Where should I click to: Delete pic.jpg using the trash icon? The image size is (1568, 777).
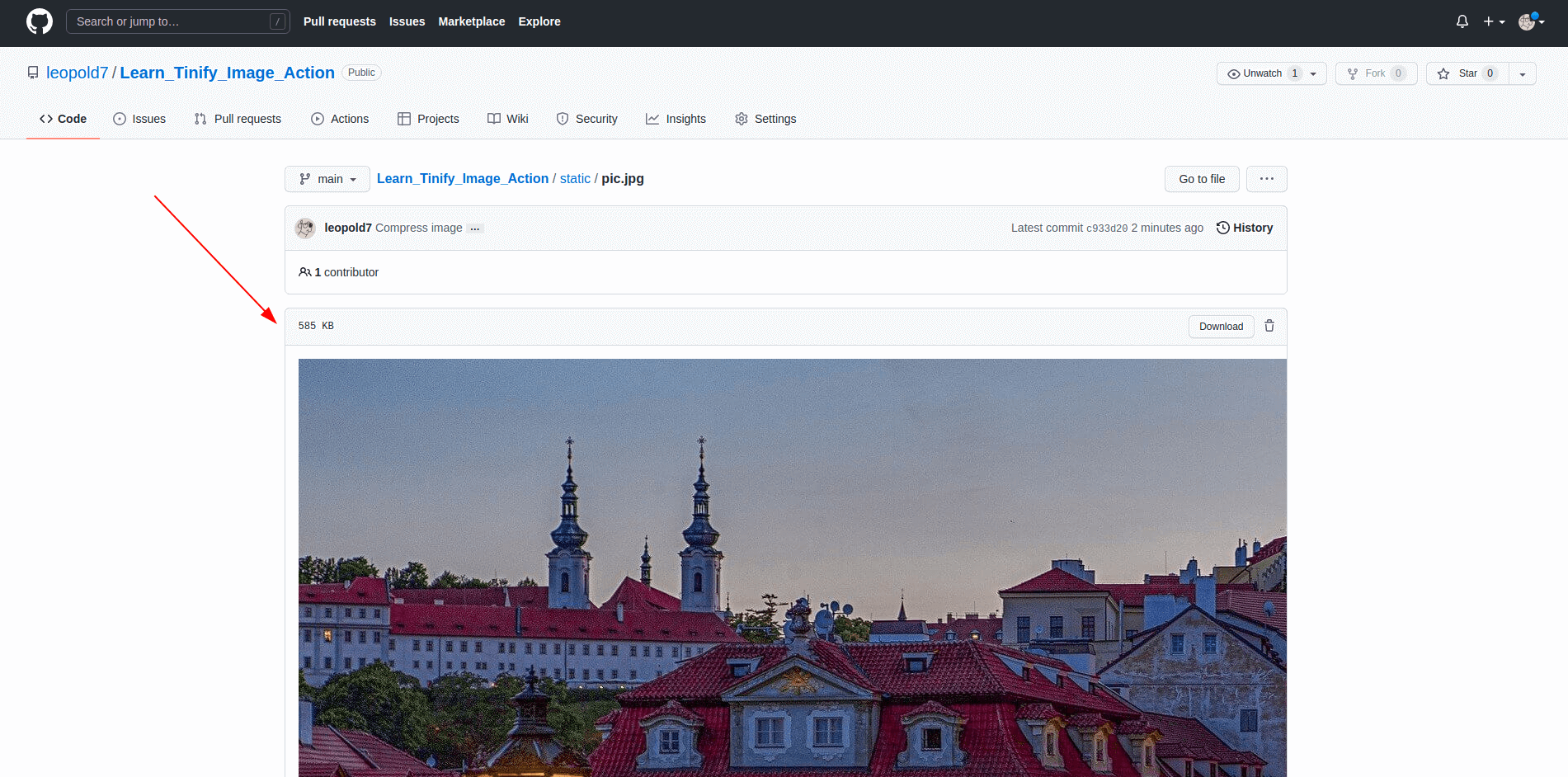1269,326
